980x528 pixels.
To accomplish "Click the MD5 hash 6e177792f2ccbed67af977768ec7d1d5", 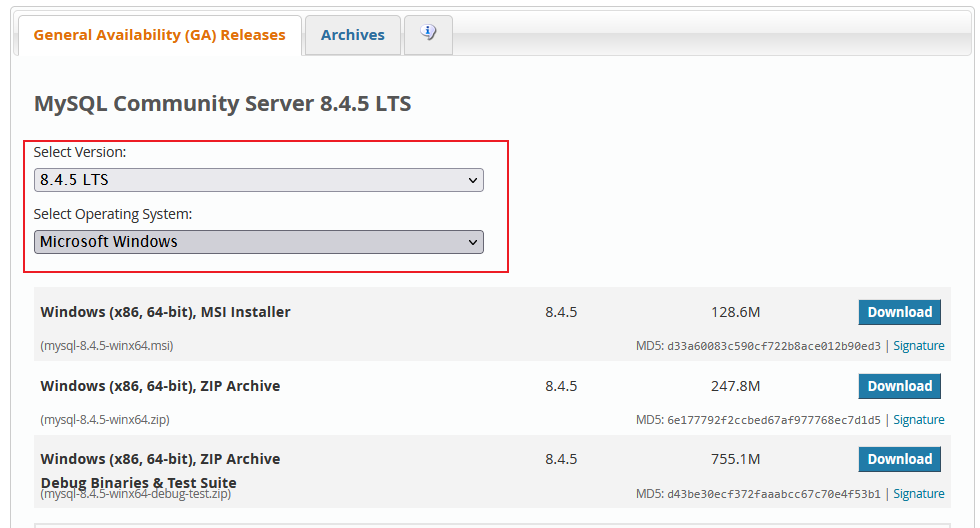I will click(774, 420).
